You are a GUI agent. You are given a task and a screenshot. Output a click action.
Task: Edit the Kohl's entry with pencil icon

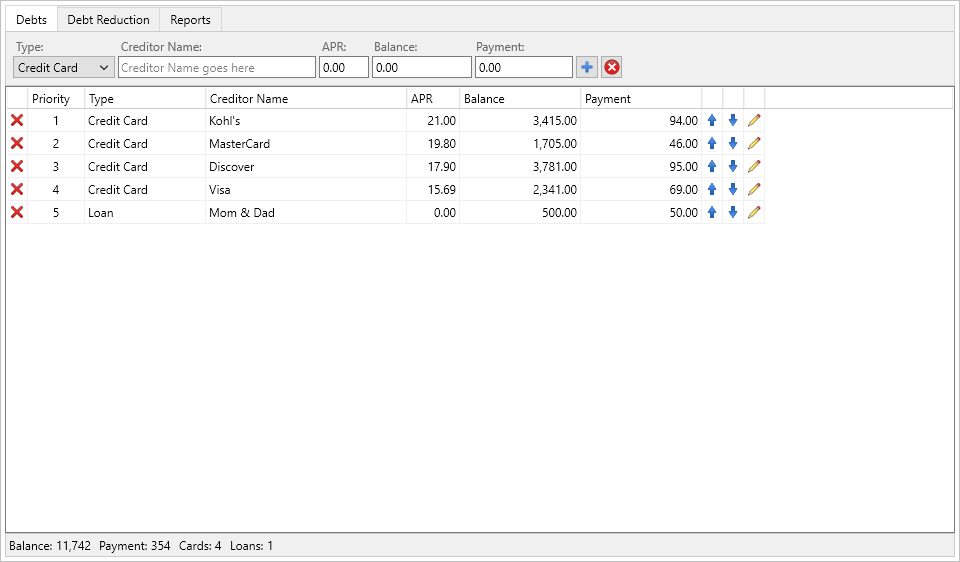point(754,121)
